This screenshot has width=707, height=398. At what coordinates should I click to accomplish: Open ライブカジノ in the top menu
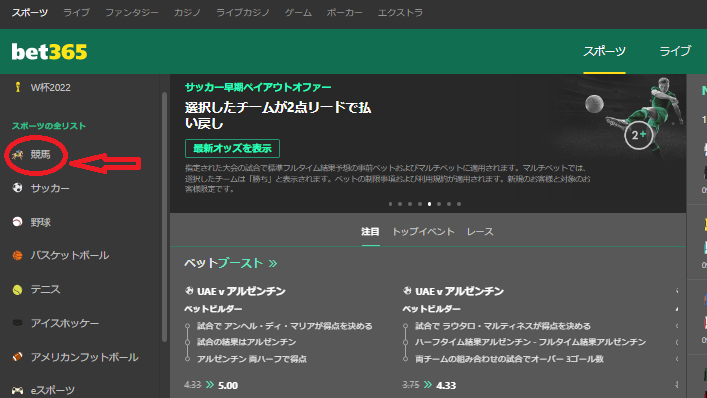pyautogui.click(x=243, y=13)
